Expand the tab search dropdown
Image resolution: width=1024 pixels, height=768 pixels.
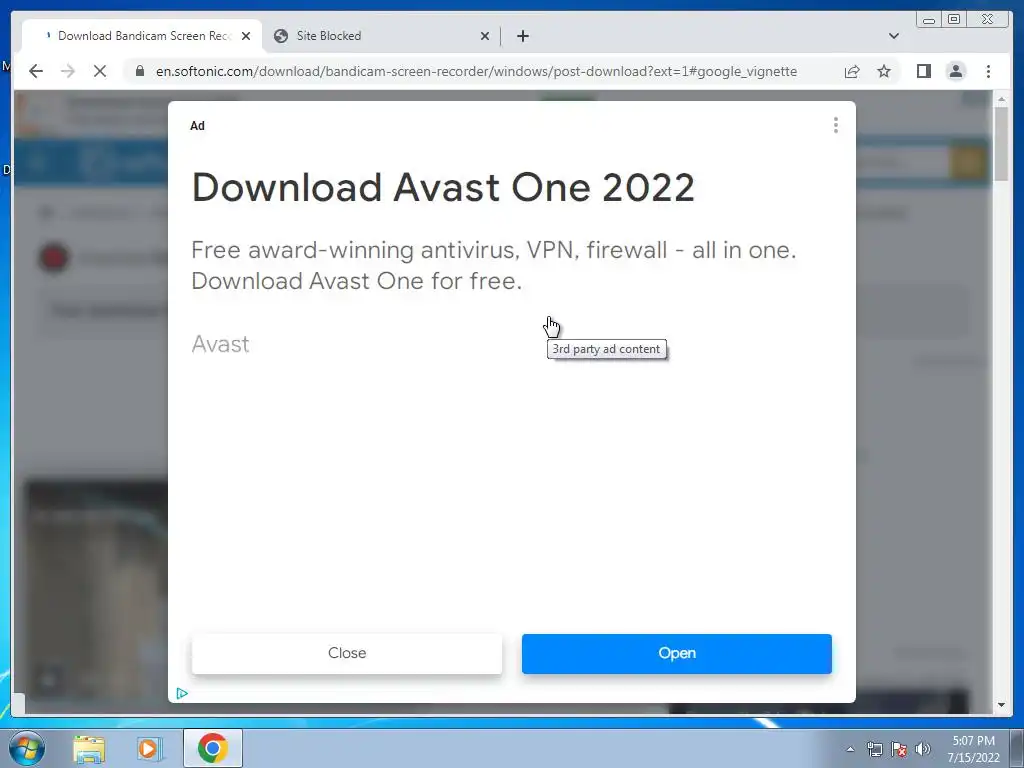coord(894,36)
